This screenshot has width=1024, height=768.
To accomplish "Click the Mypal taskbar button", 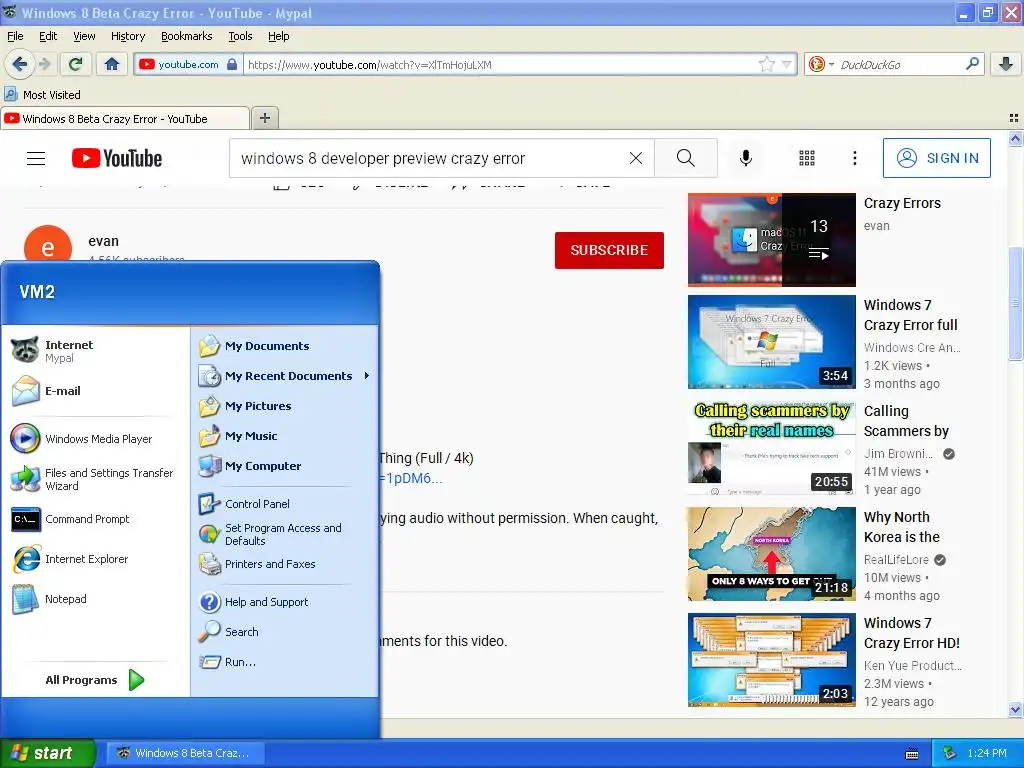I will (x=185, y=753).
